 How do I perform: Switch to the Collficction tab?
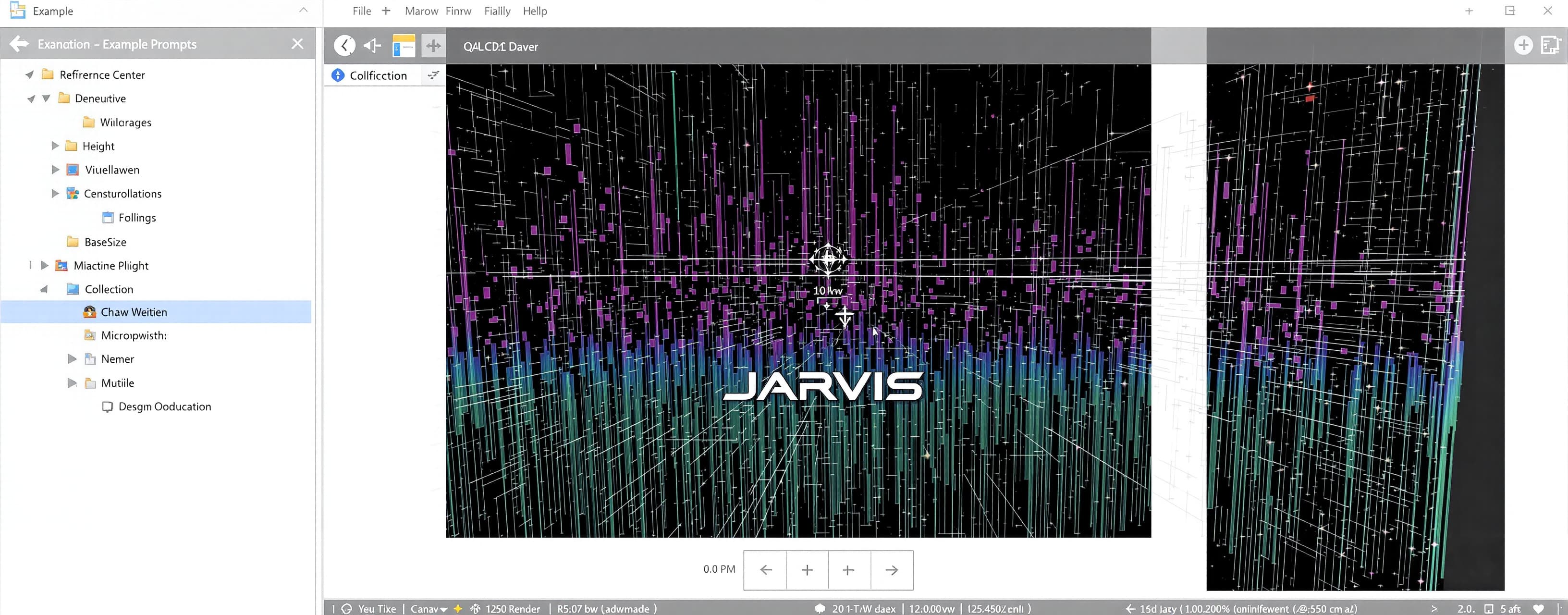(378, 75)
